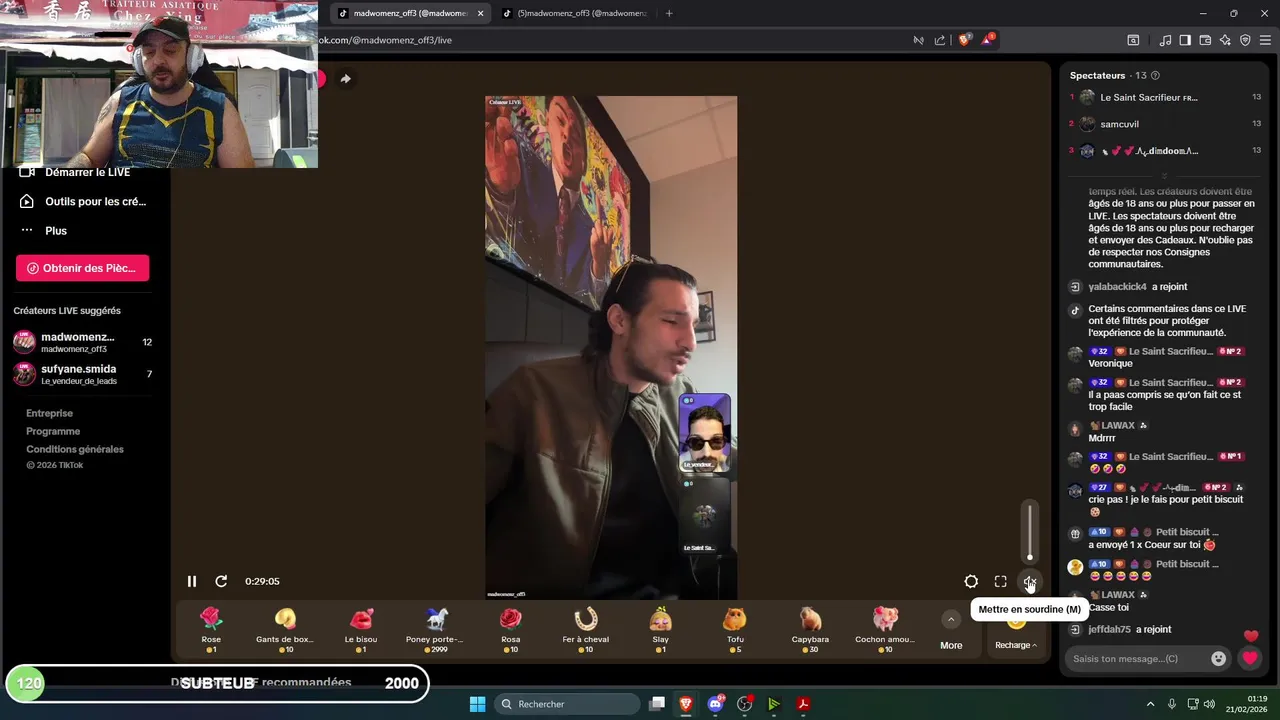Screen dimensions: 1280x720
Task: Open a new browser tab
Action: coord(669,13)
